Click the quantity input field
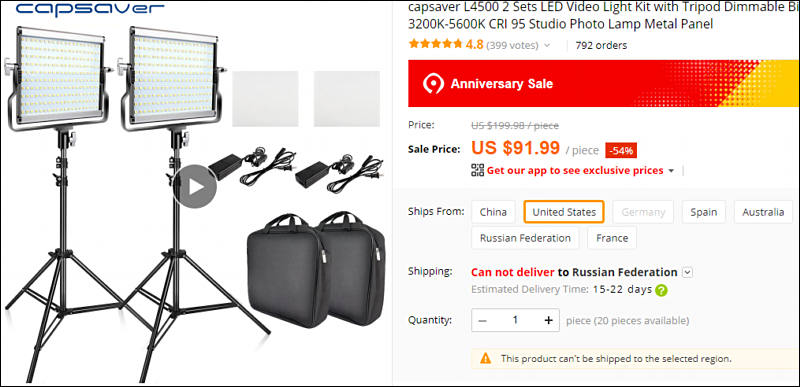Image resolution: width=800 pixels, height=387 pixels. (515, 320)
